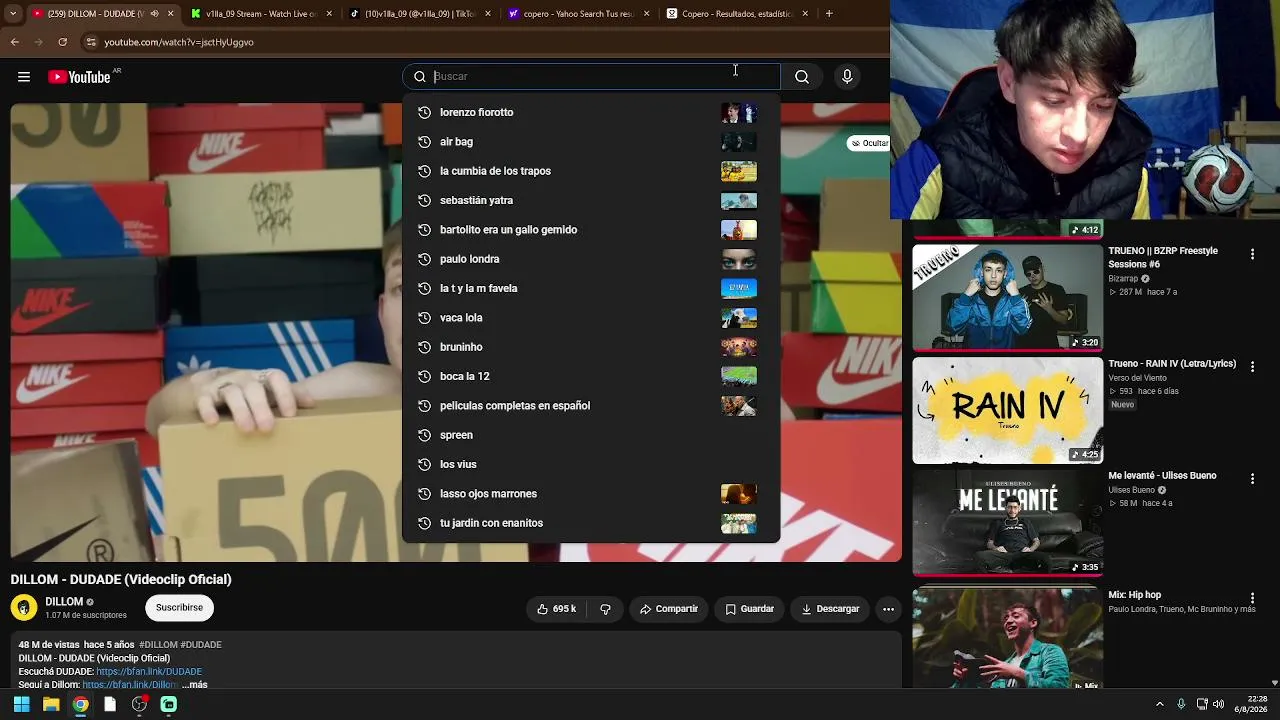This screenshot has height=720, width=1280.
Task: Hide overlay with Ocultar button
Action: pyautogui.click(x=869, y=143)
